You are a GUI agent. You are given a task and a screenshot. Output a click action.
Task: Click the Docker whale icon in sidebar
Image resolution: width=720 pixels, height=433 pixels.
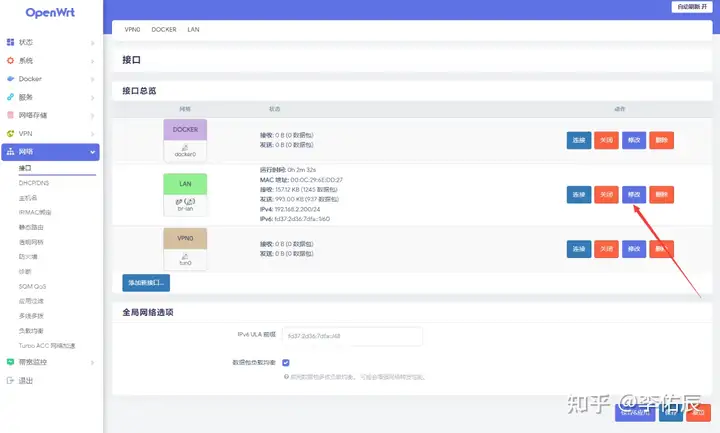[x=10, y=79]
